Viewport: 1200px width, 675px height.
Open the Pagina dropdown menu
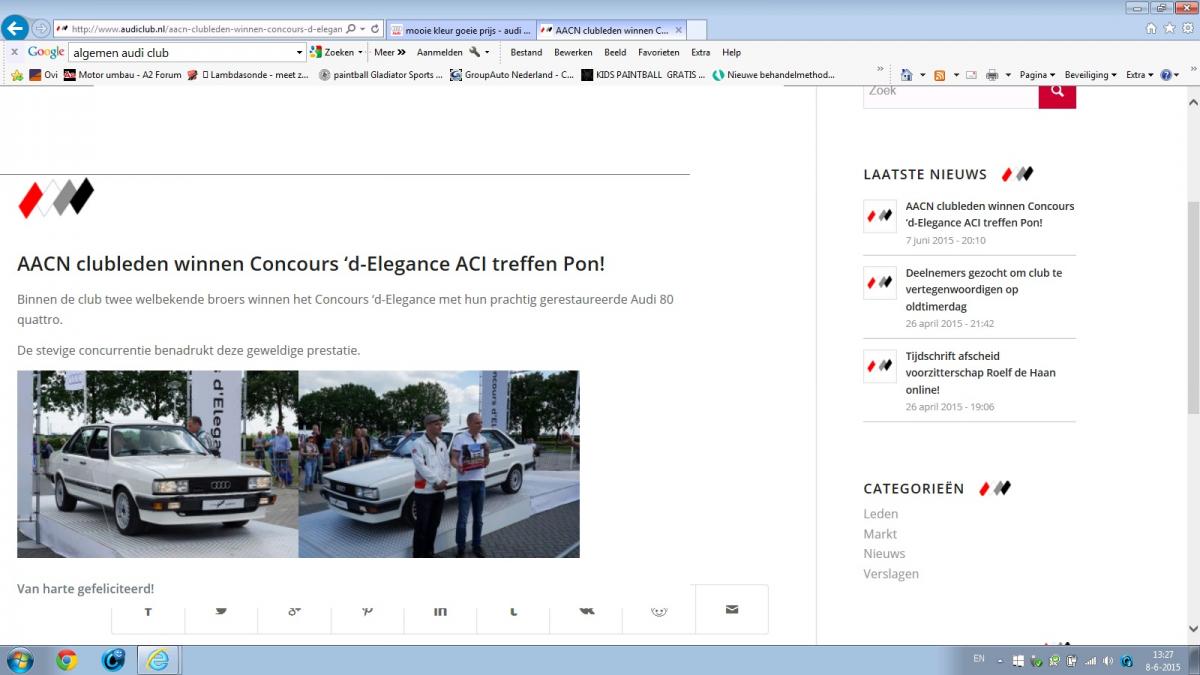[x=1037, y=75]
